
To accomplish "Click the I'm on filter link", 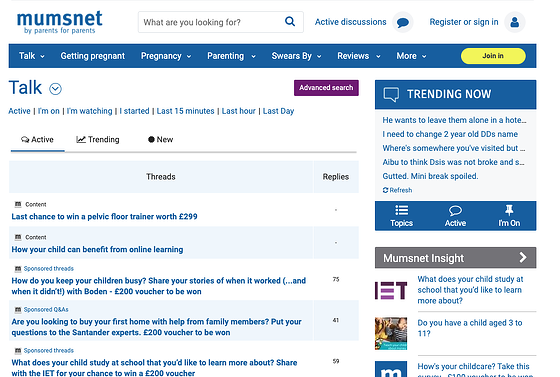I will [49, 111].
